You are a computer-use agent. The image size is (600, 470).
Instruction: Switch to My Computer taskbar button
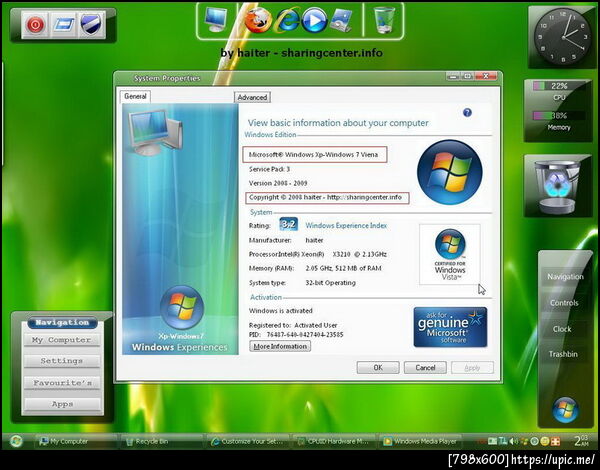[75, 441]
